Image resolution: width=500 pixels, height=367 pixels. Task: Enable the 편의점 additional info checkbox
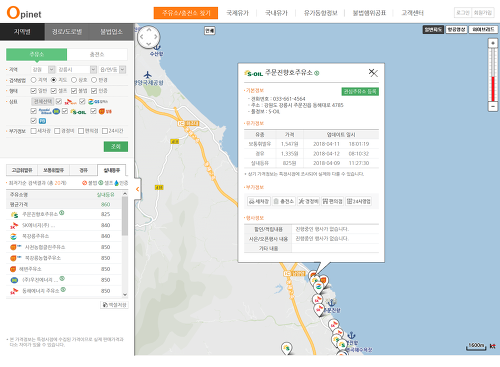point(81,131)
